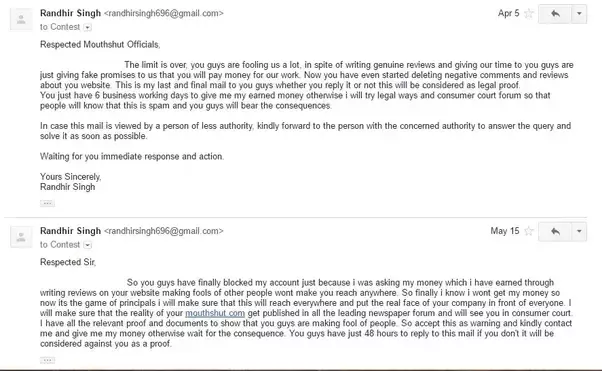
Task: Click sender name Randhir Singh in first email
Action: 70,13
